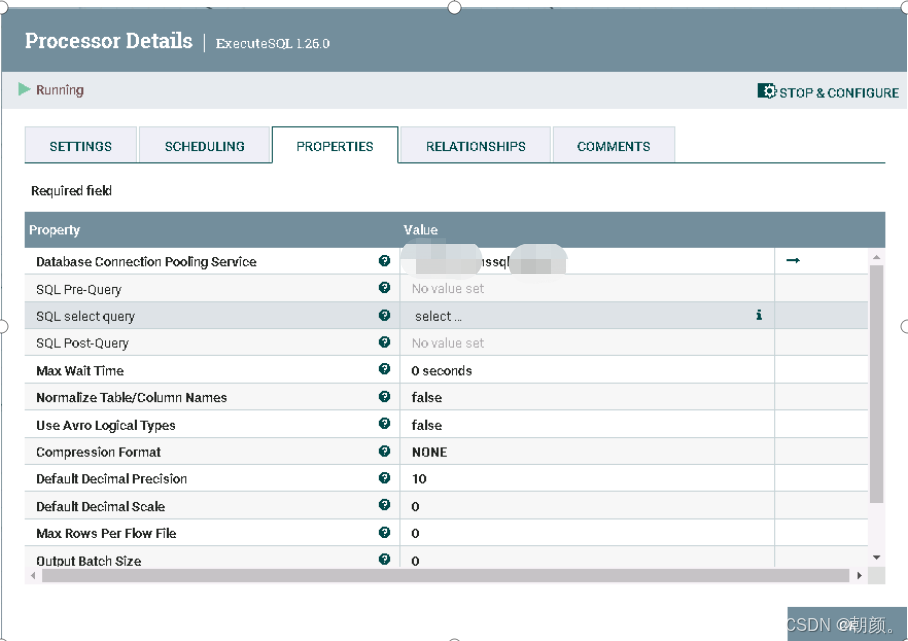Click the 'Max Wait Time' property name
Screen dimensions: 908x641
(80, 371)
